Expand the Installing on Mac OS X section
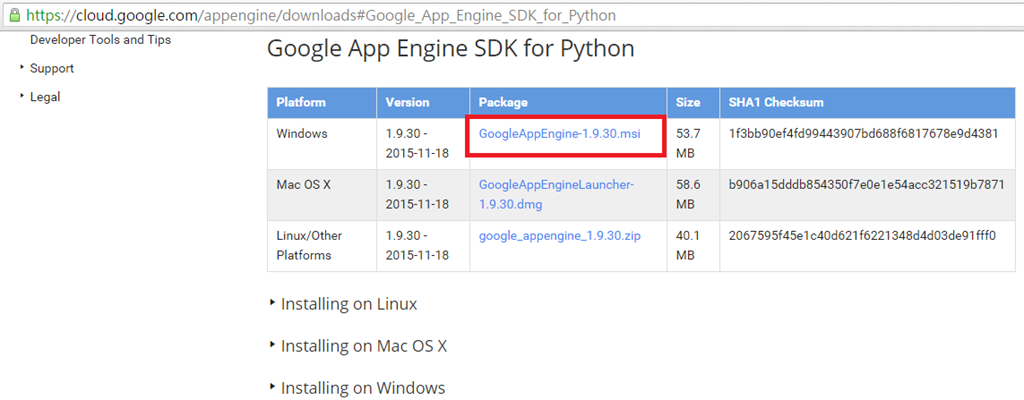1024x400 pixels. pos(364,346)
